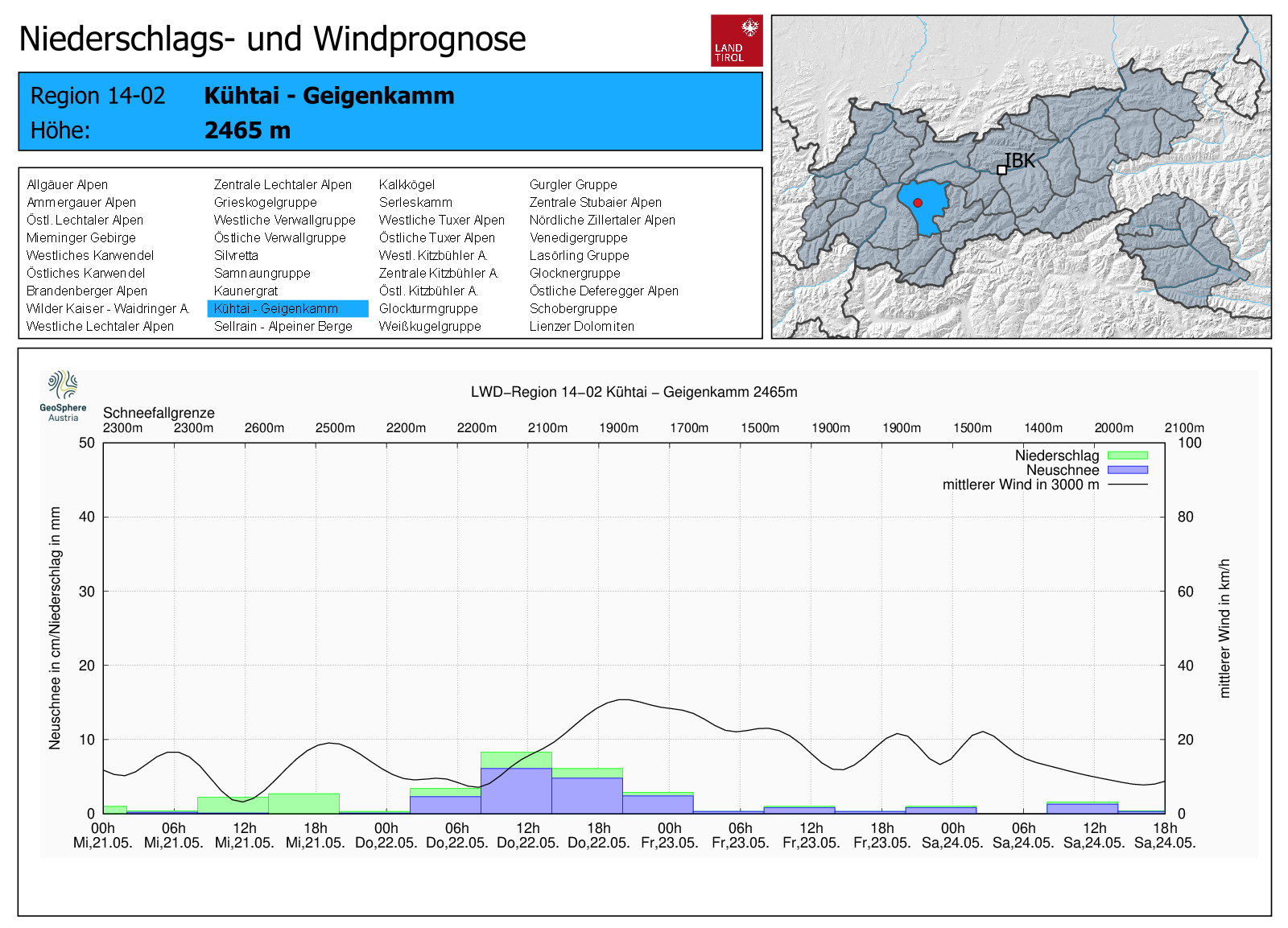Open Zentrale Stubaier Alpen forecast
The height and width of the screenshot is (928, 1288).
[x=595, y=202]
